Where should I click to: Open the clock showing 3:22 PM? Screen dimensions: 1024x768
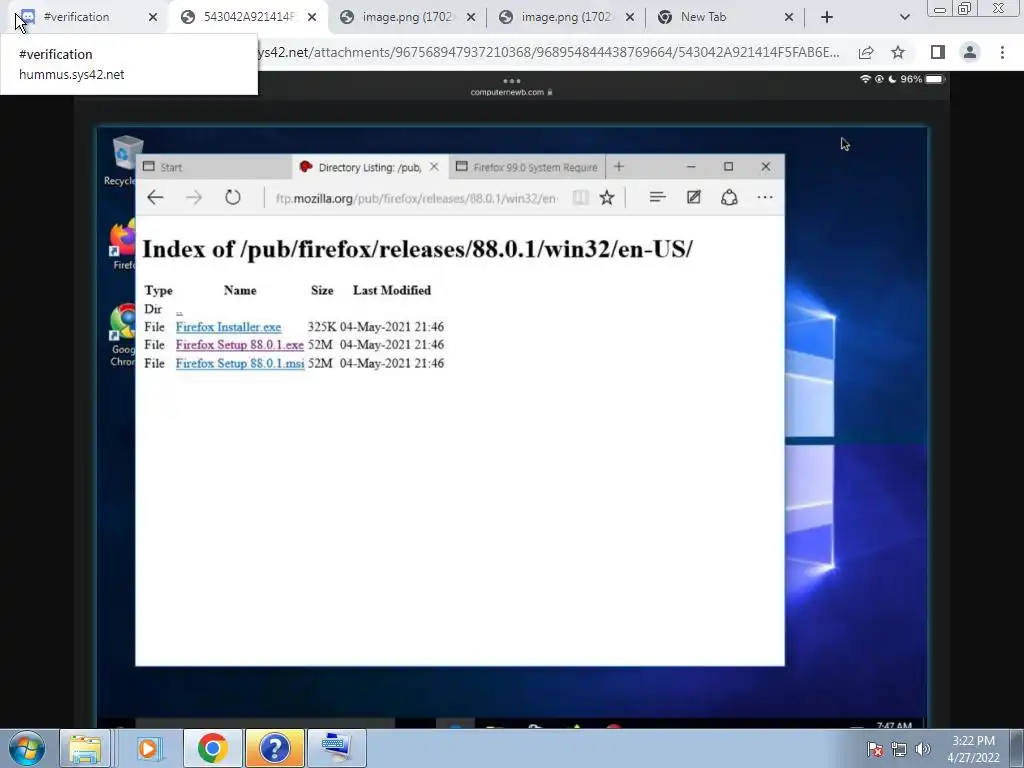(x=973, y=749)
